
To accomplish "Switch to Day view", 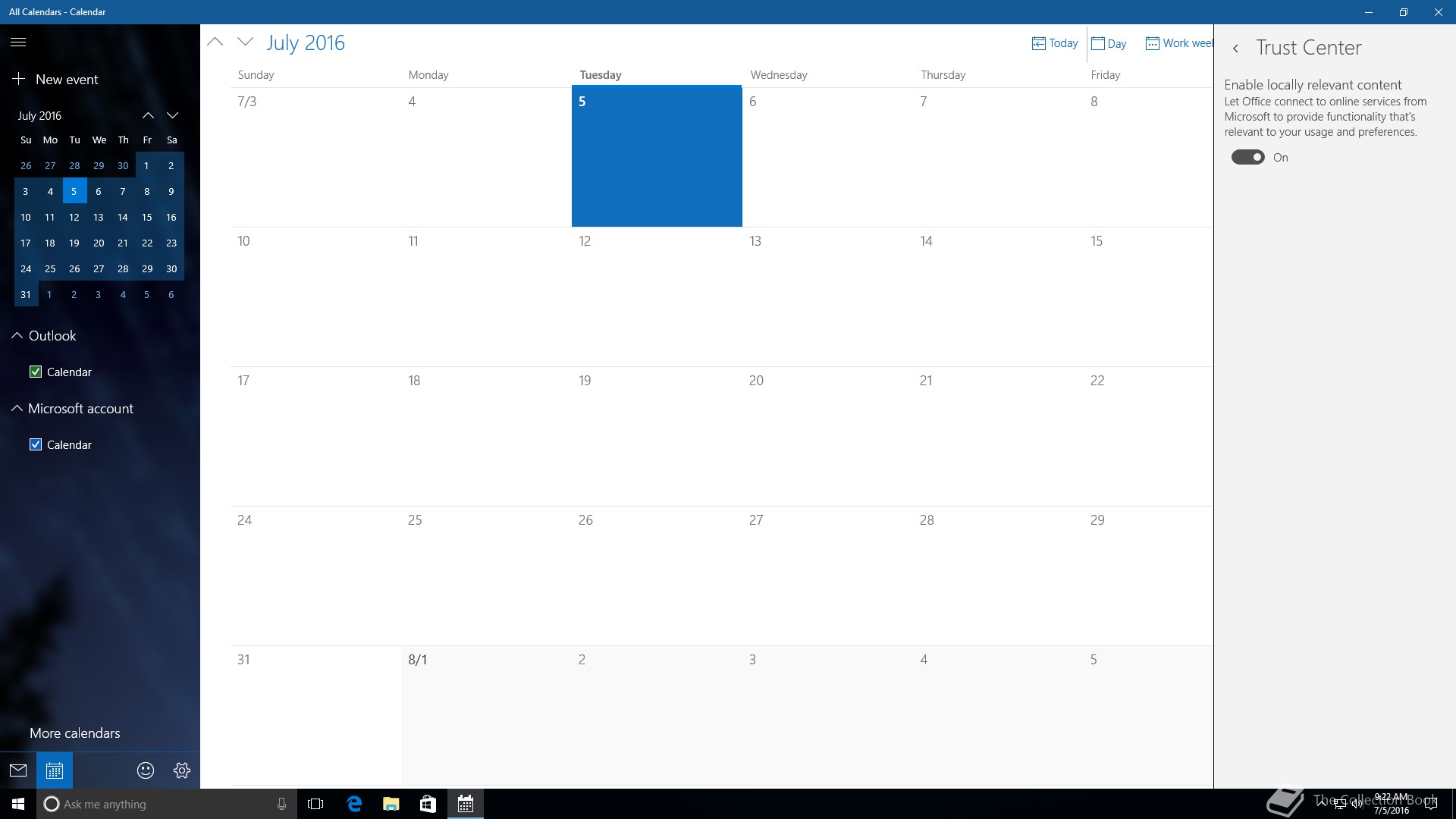I will click(x=1109, y=43).
